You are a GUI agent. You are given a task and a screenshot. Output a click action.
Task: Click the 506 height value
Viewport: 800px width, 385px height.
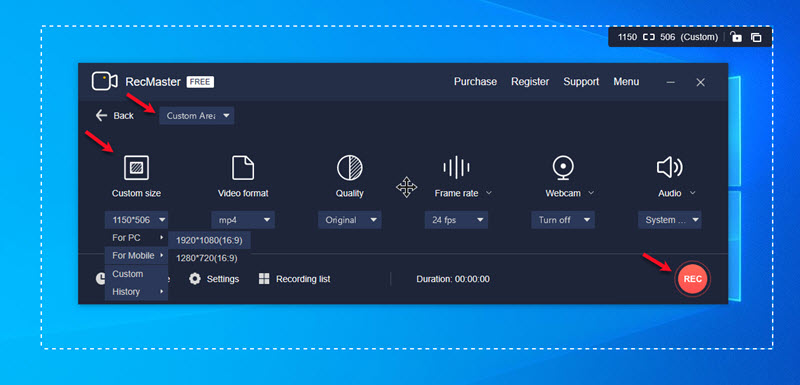coord(668,37)
